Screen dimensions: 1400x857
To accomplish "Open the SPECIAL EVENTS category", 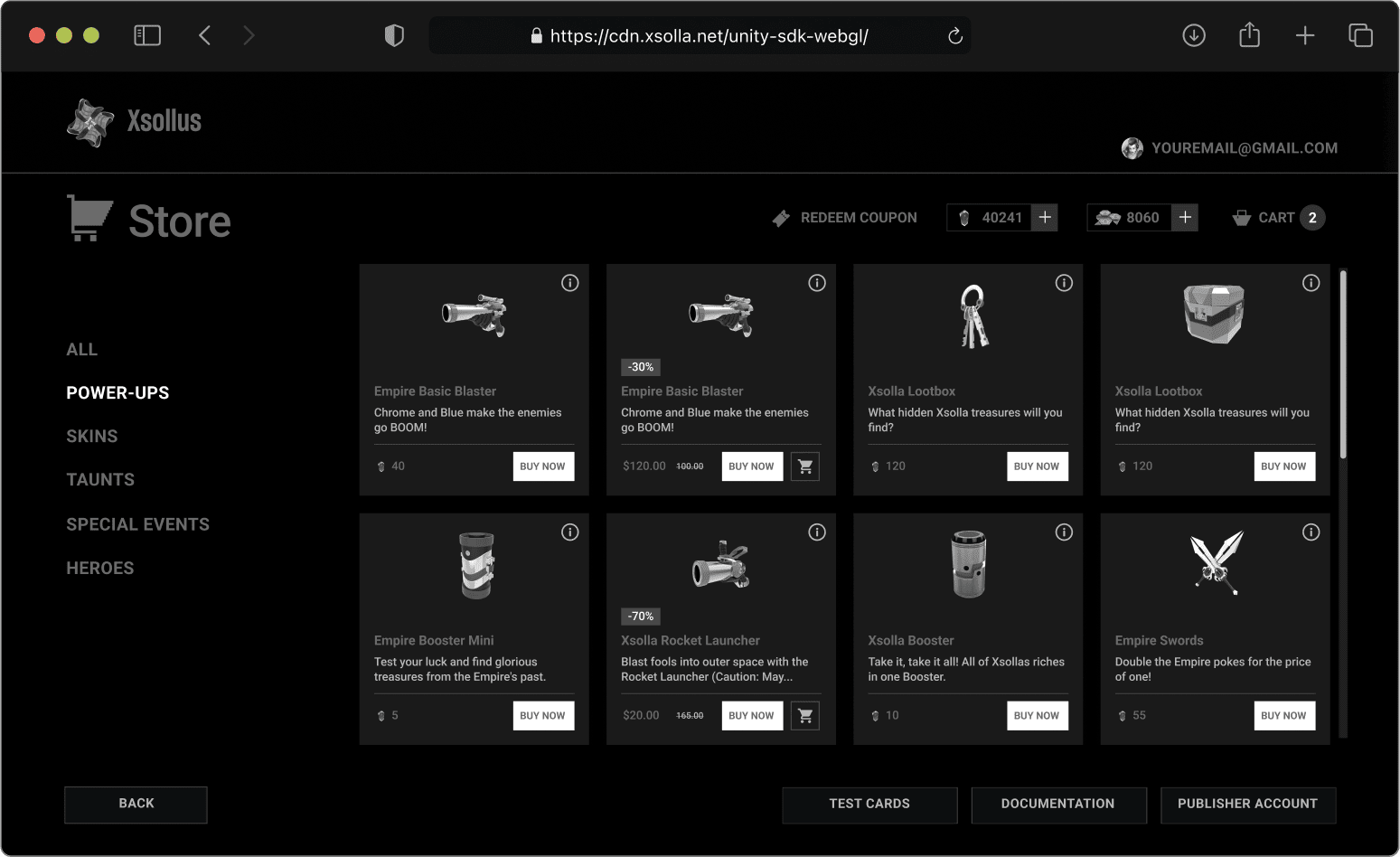I will click(137, 524).
